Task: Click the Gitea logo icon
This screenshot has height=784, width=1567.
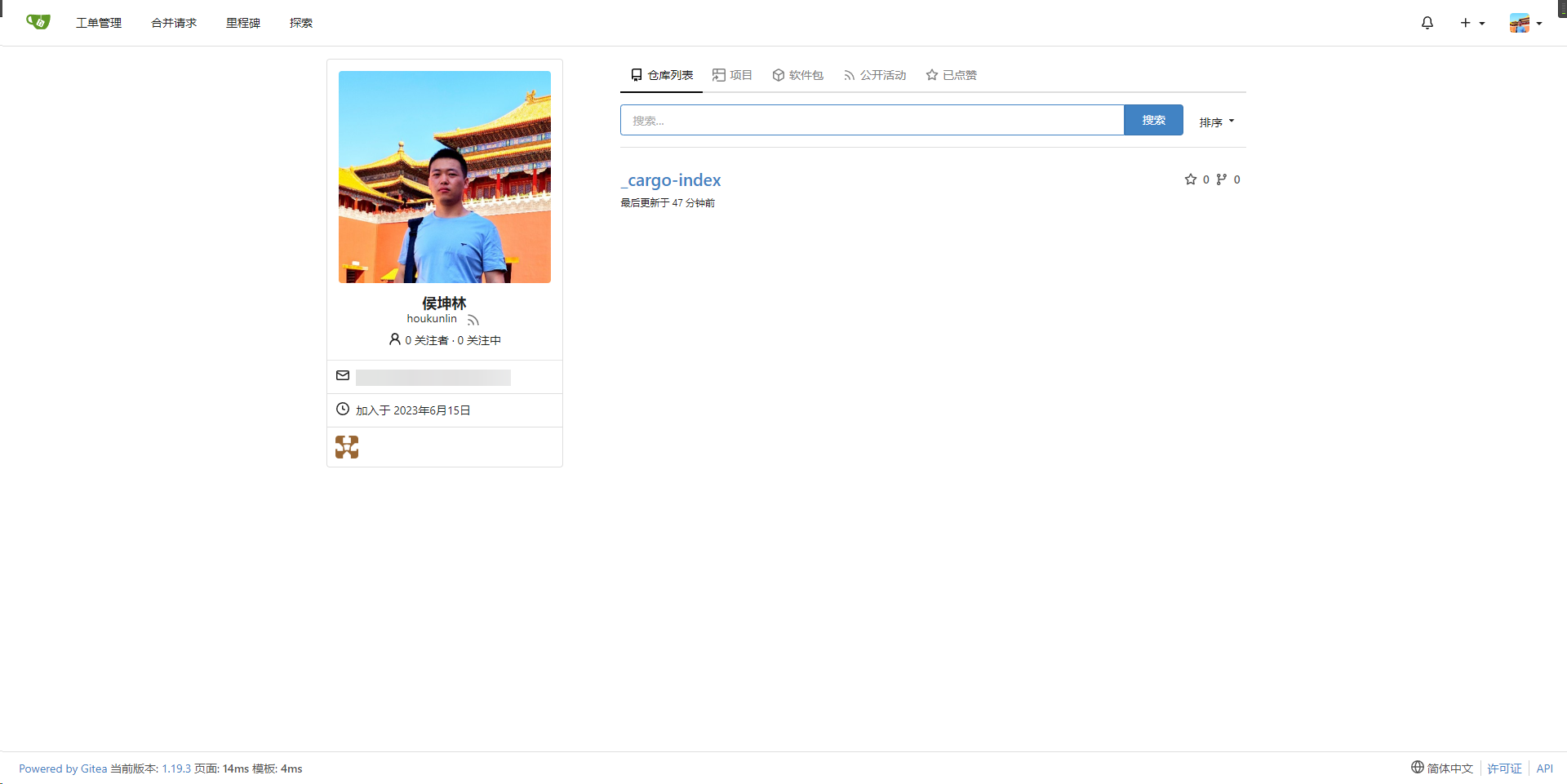Action: pos(38,22)
